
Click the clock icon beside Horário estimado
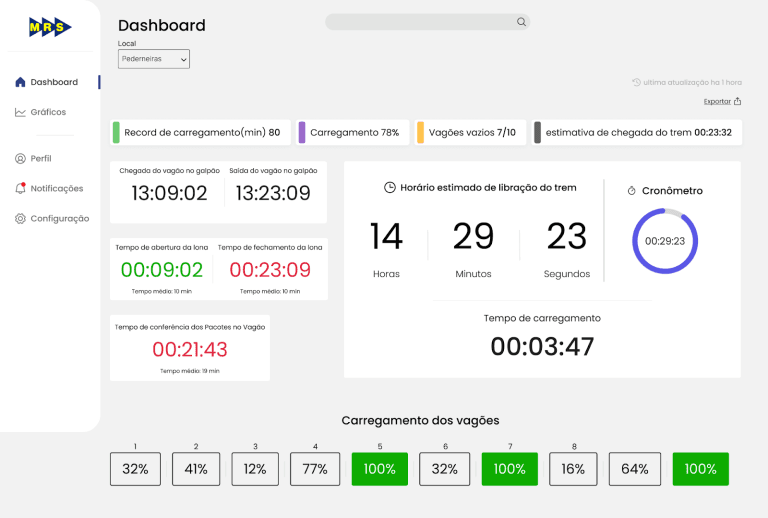tap(390, 187)
